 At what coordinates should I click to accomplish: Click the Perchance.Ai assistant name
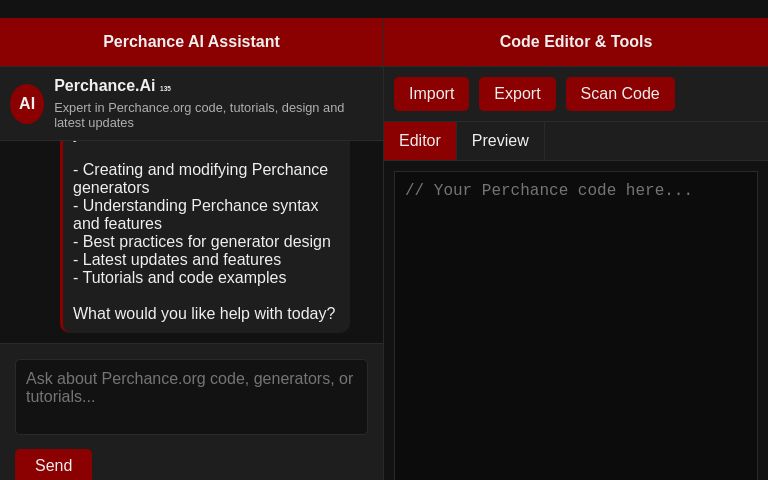[104, 86]
